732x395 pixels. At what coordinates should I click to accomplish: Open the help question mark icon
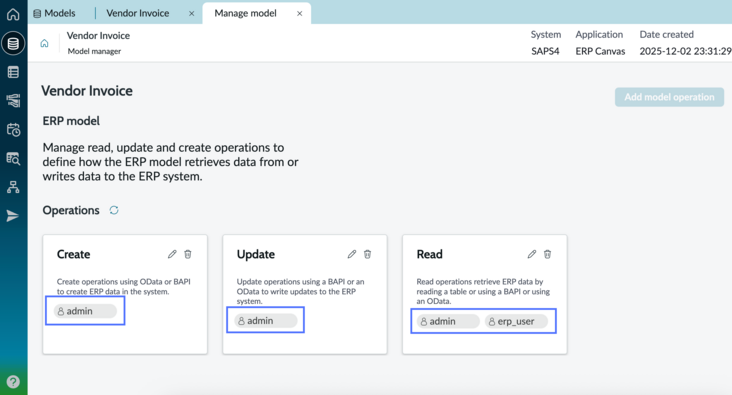coord(13,381)
